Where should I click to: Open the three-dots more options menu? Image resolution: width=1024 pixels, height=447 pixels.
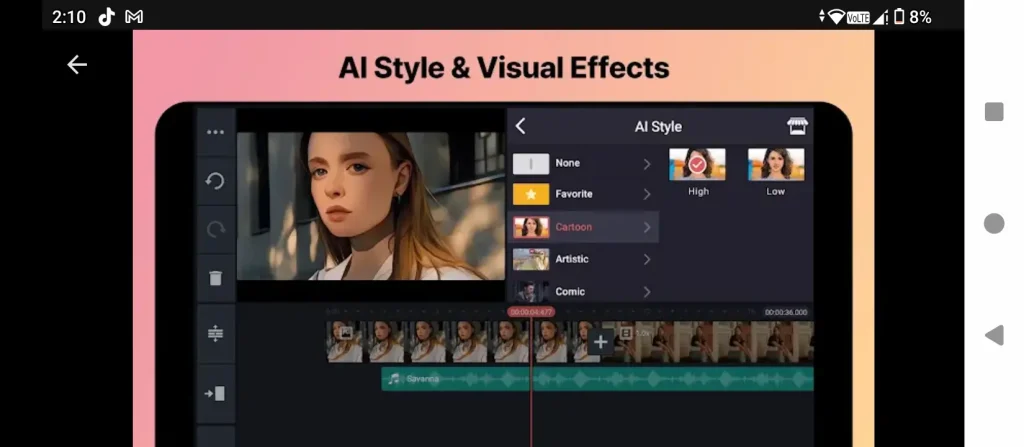[x=215, y=132]
